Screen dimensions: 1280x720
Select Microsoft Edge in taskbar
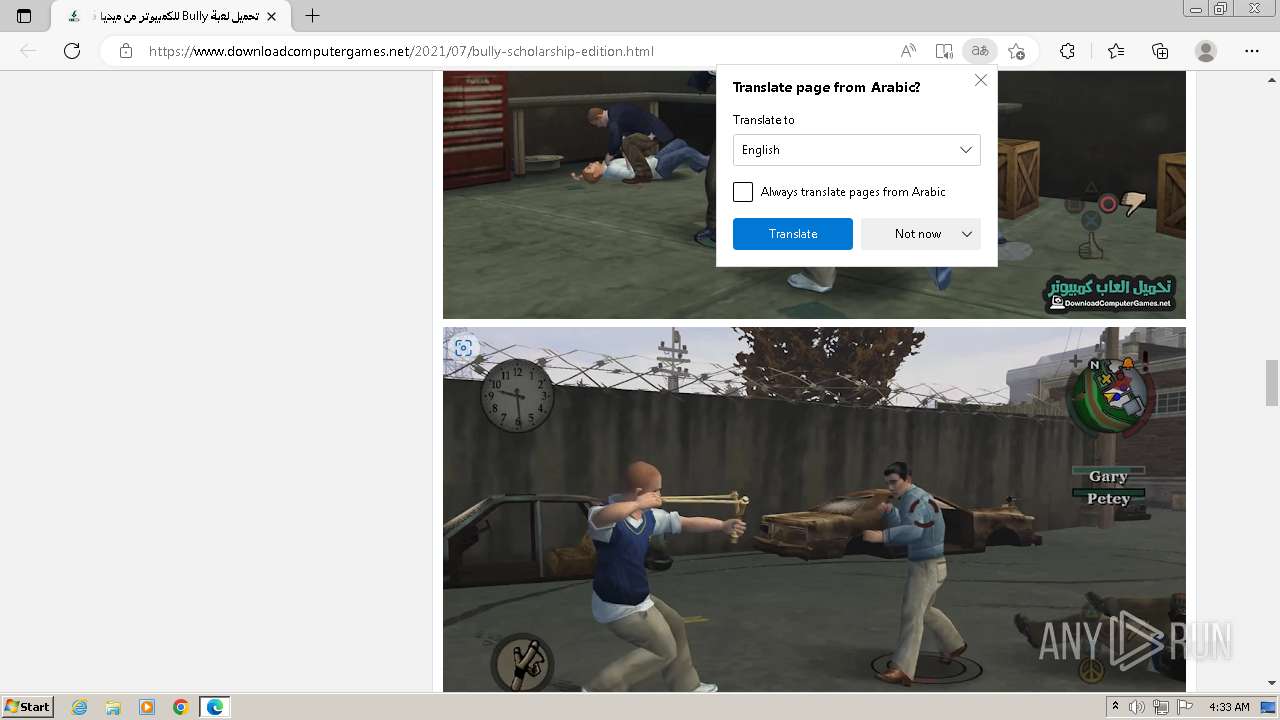[x=215, y=707]
